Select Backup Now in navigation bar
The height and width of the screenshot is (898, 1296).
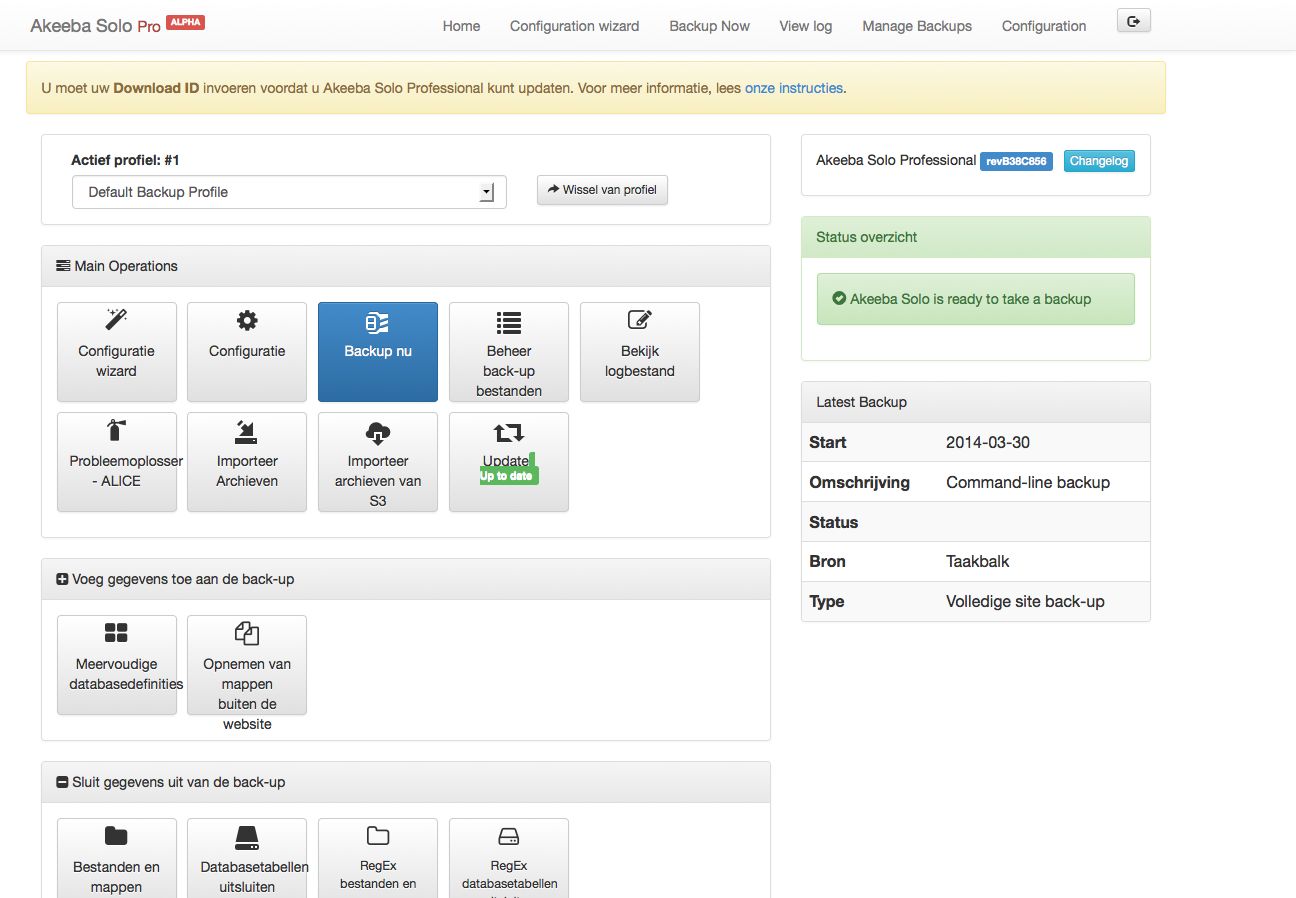[x=709, y=26]
